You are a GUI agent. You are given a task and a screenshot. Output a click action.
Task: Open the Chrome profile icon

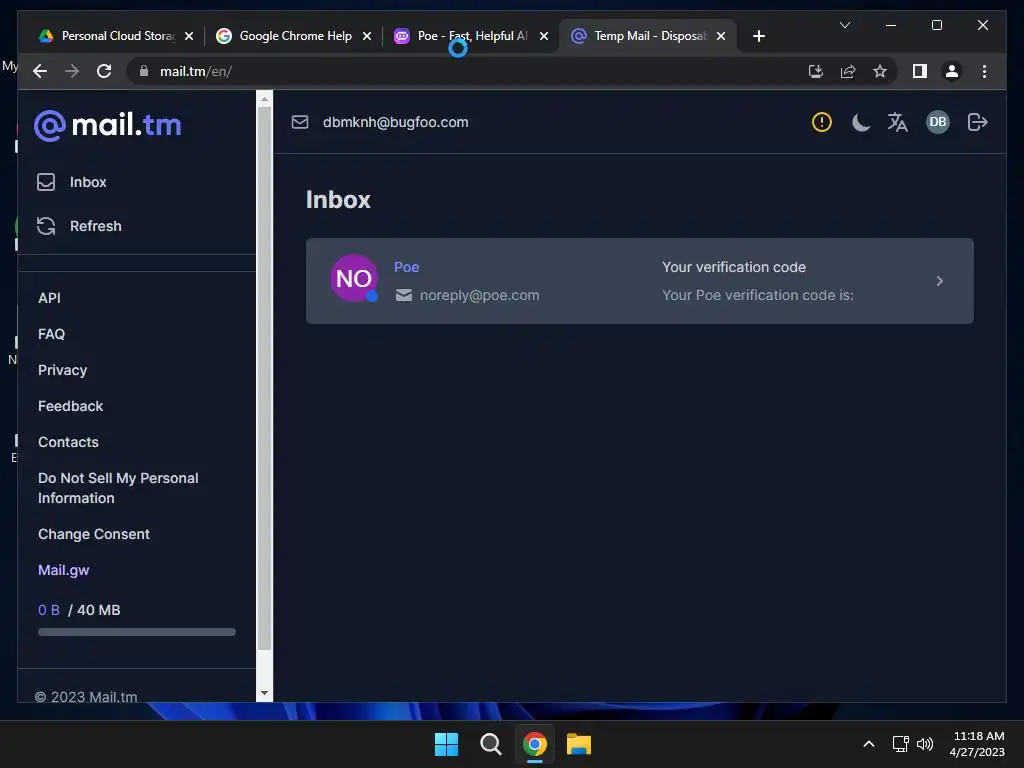click(952, 71)
